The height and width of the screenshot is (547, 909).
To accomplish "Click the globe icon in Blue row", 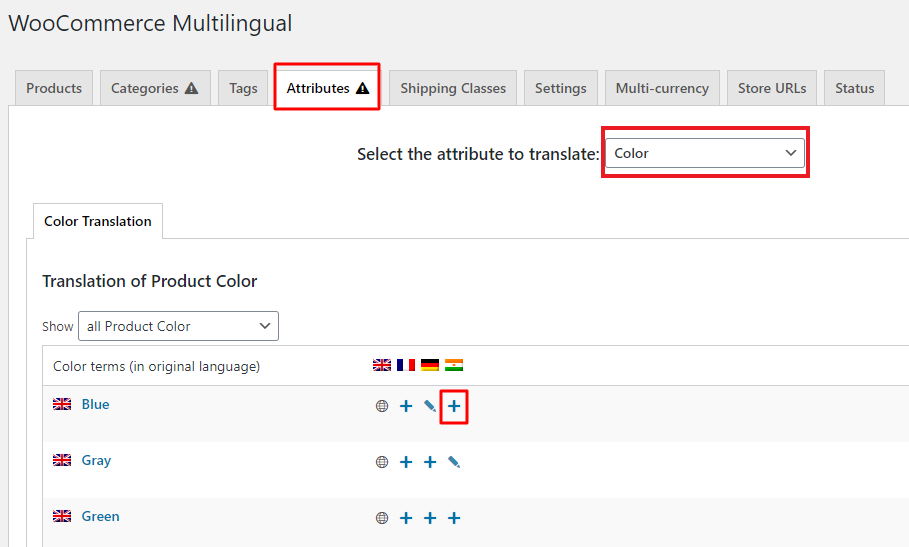I will (382, 406).
